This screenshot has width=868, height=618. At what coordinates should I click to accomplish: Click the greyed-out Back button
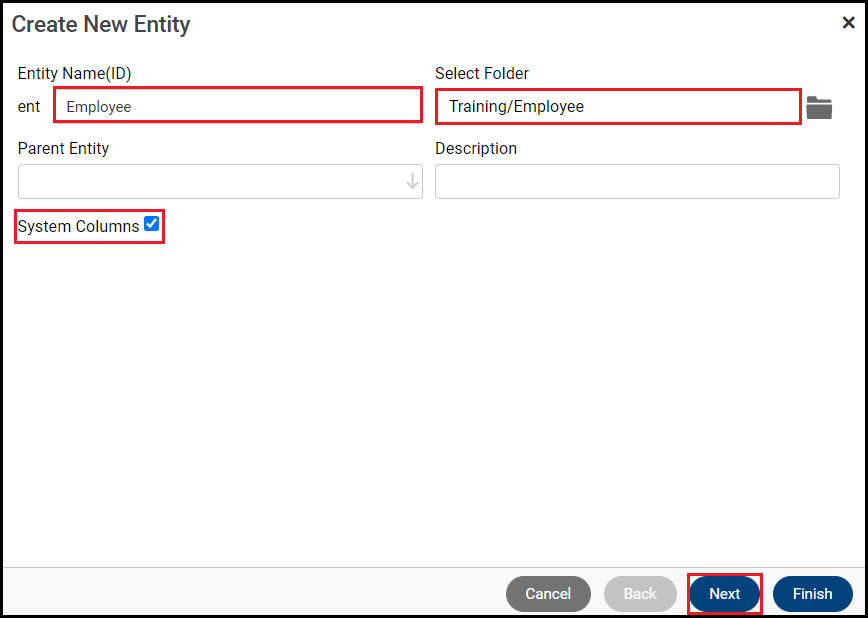pos(640,594)
